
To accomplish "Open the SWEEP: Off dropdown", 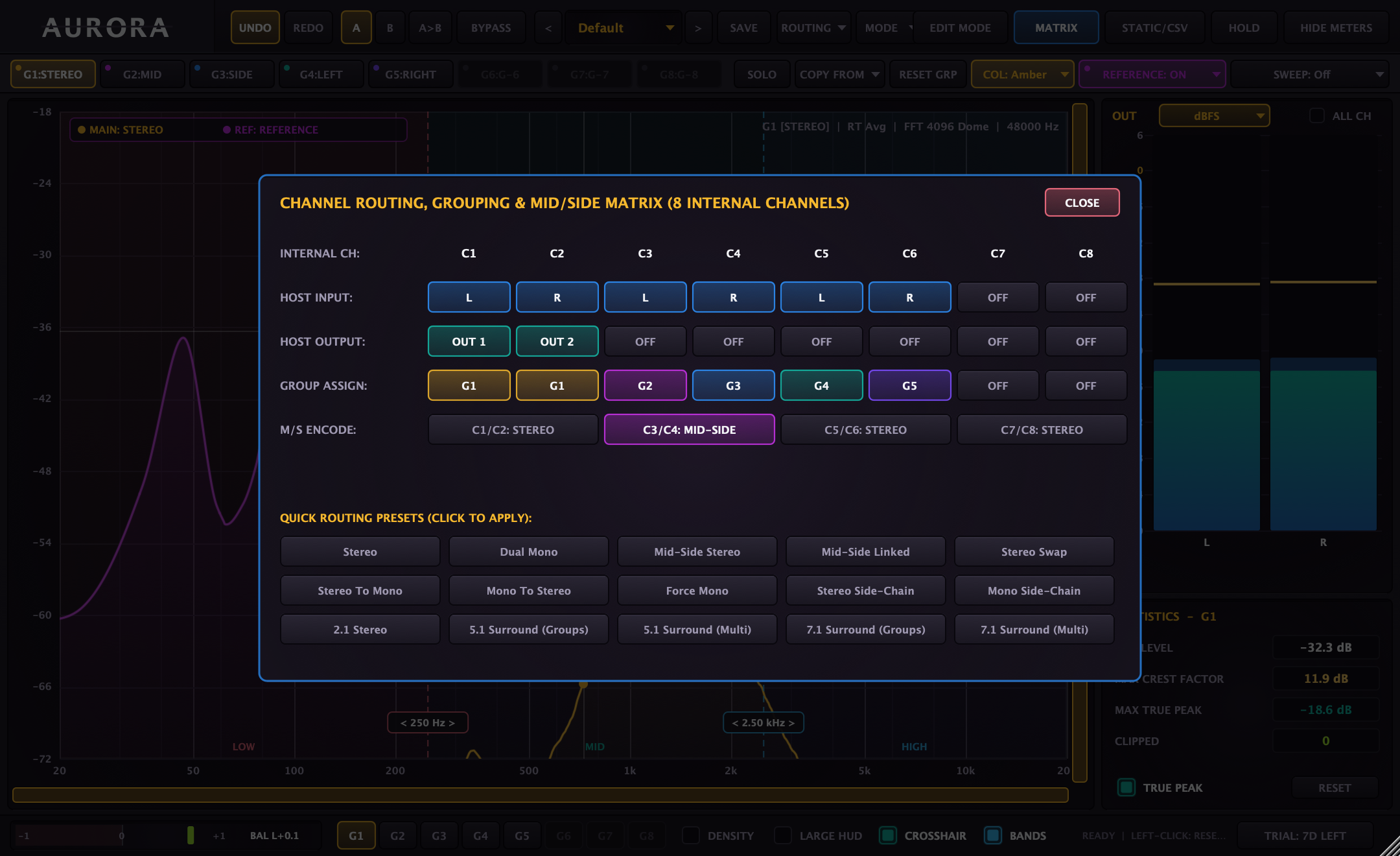I will [1309, 75].
